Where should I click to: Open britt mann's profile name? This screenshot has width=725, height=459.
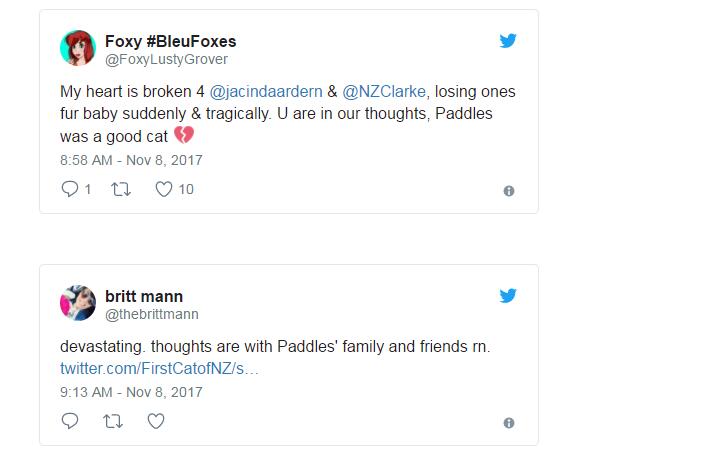coord(144,296)
